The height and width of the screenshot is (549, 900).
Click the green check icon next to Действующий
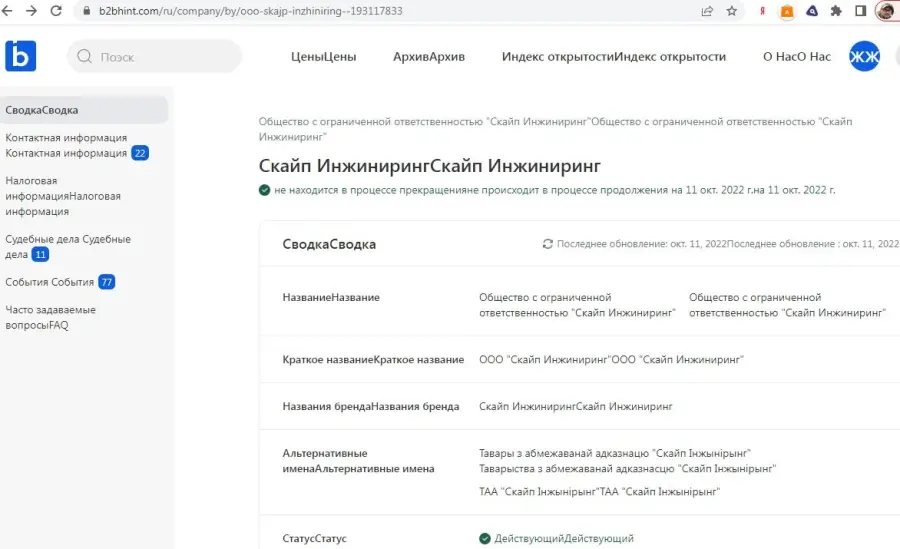[485, 539]
